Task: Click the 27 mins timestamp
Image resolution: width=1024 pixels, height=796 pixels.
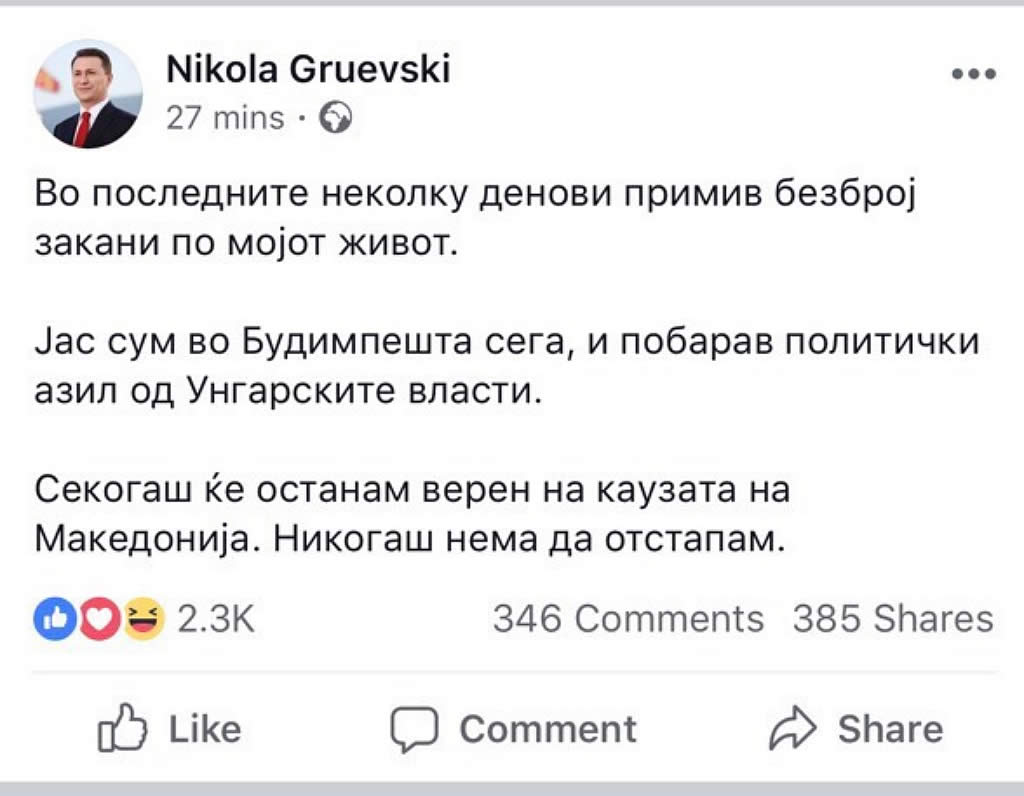Action: coord(224,119)
